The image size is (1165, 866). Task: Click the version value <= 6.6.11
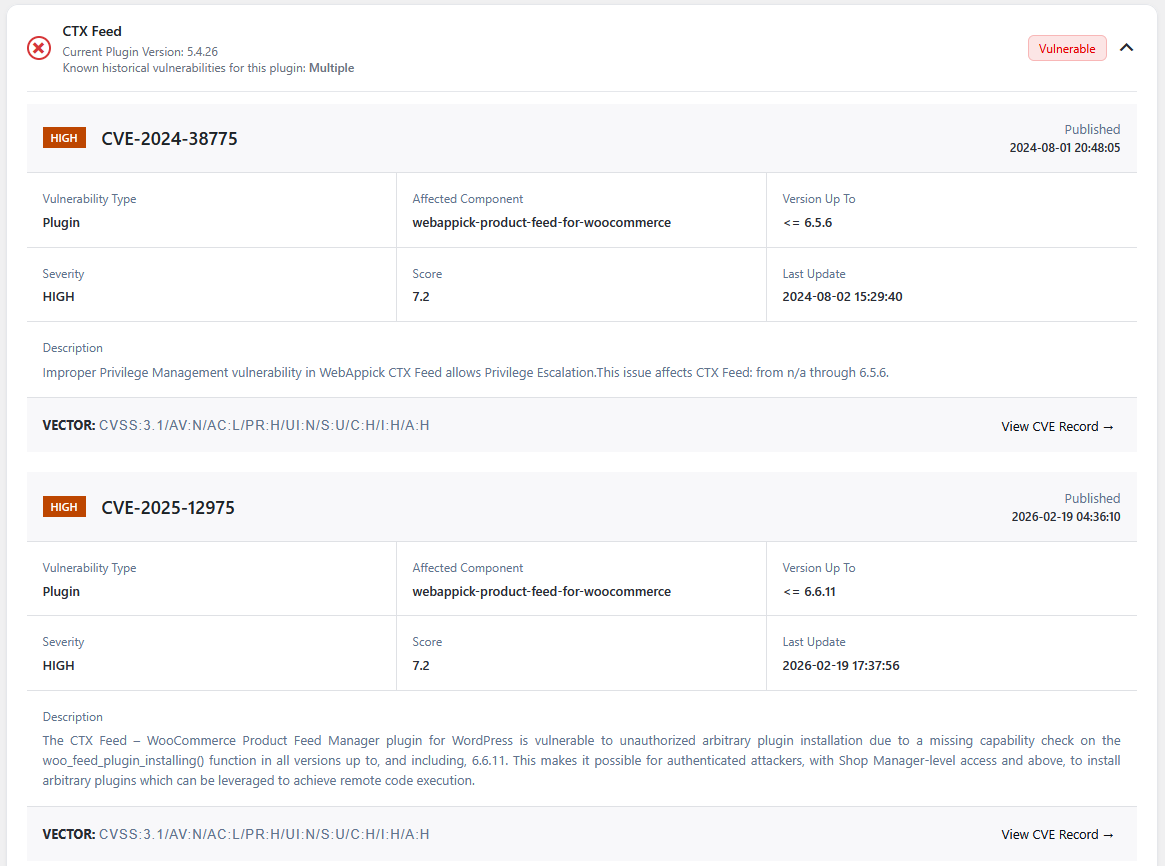(809, 591)
